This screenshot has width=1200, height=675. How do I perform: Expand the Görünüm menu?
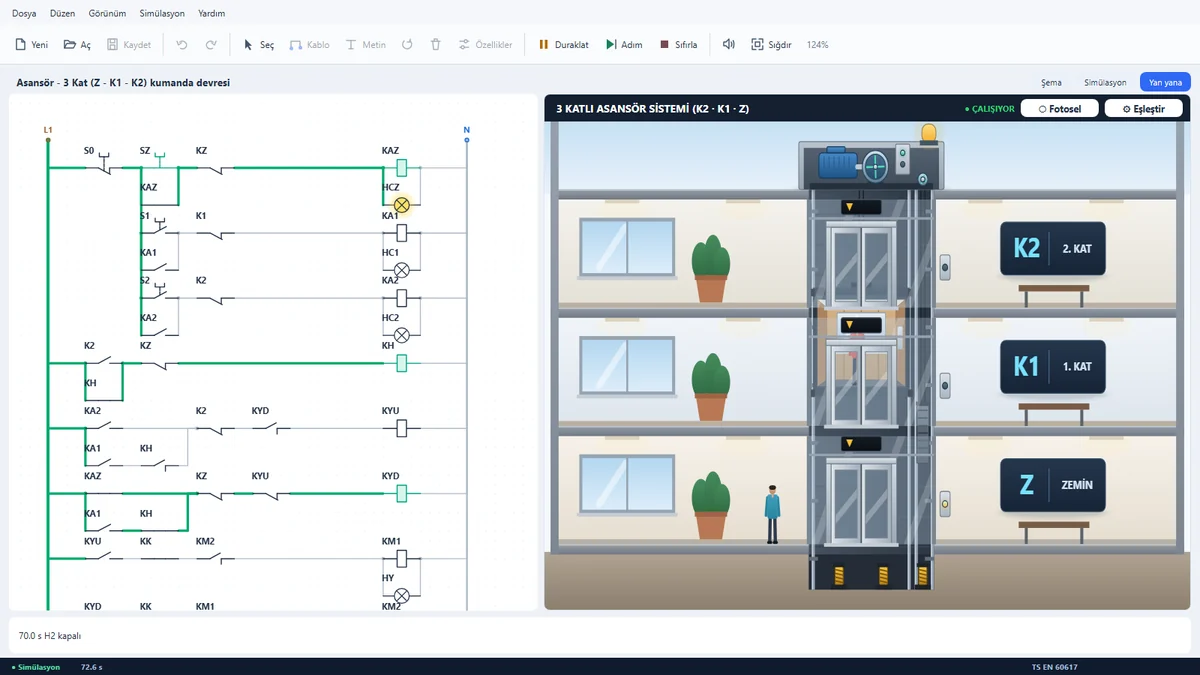click(x=107, y=14)
